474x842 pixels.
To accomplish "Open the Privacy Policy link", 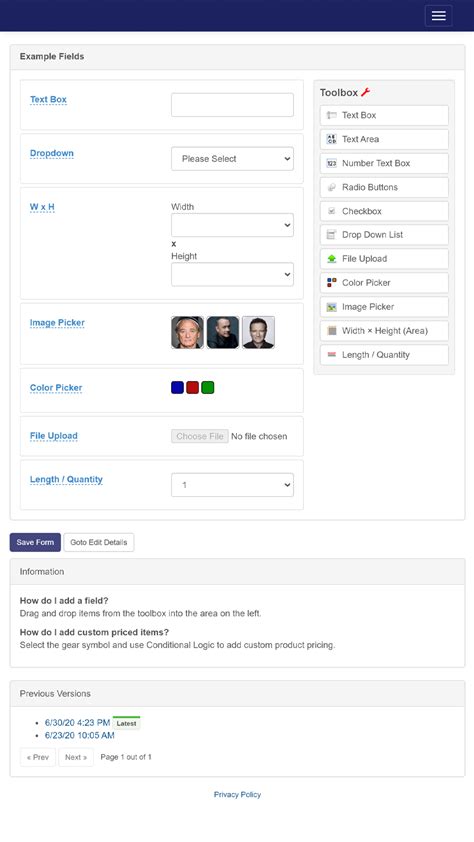I will tap(237, 794).
